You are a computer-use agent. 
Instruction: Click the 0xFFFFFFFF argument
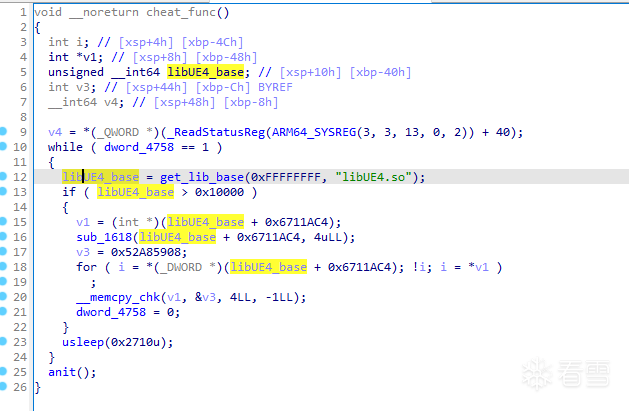(x=286, y=177)
